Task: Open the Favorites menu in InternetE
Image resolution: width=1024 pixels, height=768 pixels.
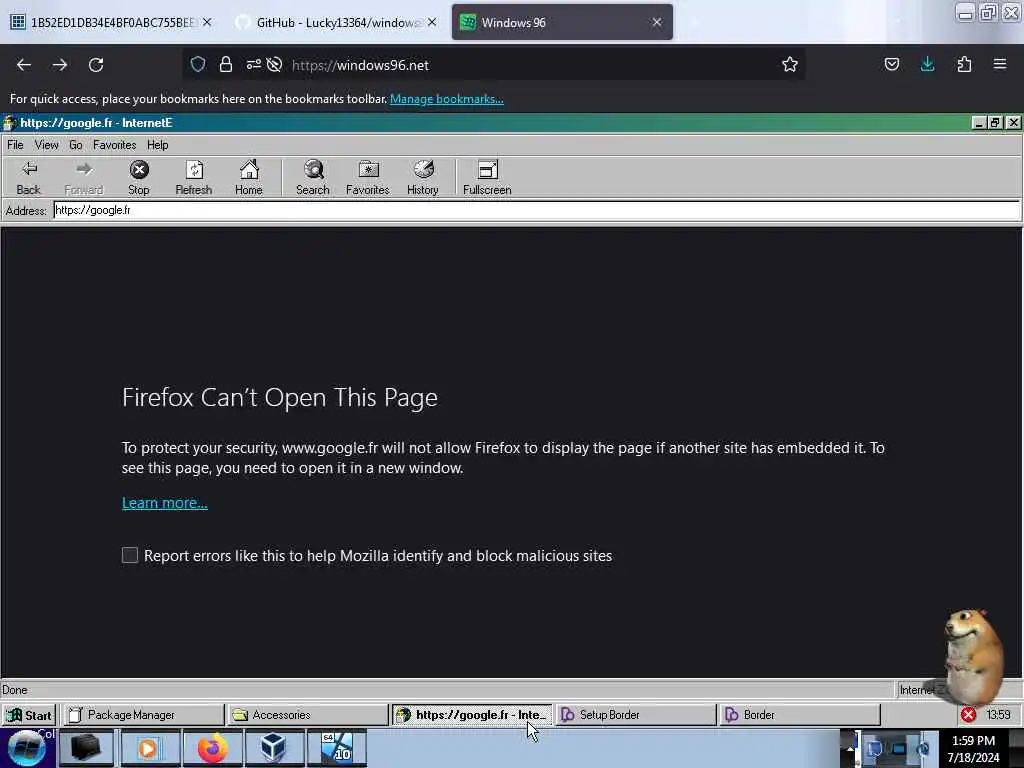Action: [114, 145]
